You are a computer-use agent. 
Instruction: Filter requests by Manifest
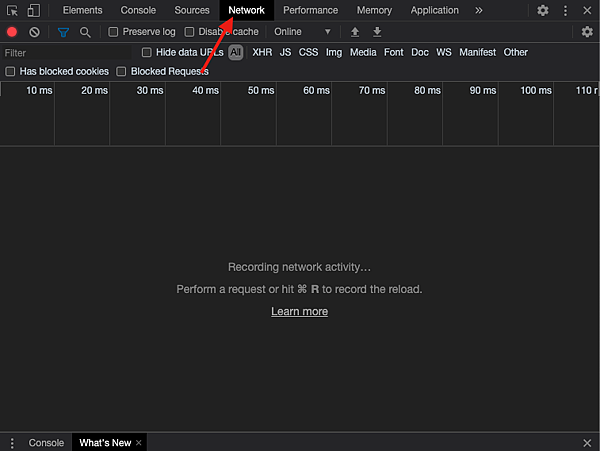(478, 52)
